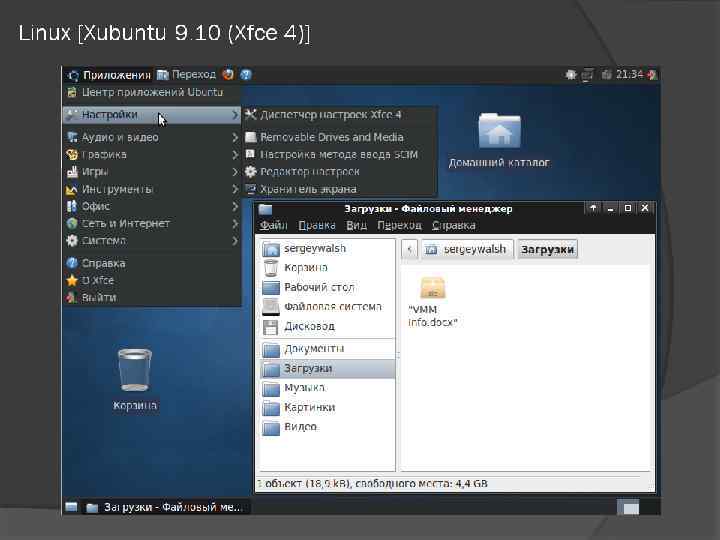Select Картинки folder in sidebar
Viewport: 720px width, 540px height.
click(x=327, y=408)
